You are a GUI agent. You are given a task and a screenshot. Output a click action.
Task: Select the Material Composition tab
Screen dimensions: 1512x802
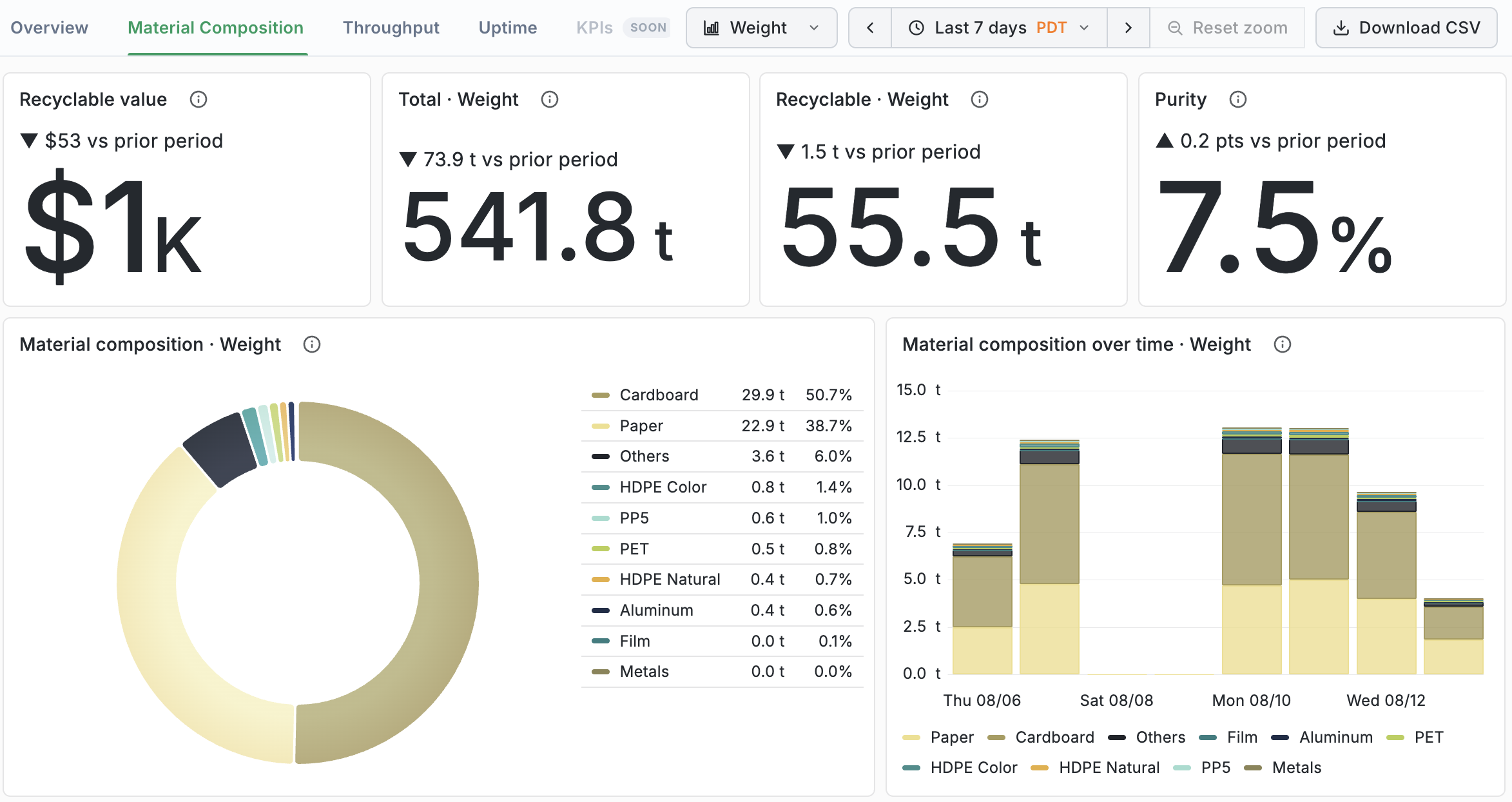pyautogui.click(x=216, y=28)
